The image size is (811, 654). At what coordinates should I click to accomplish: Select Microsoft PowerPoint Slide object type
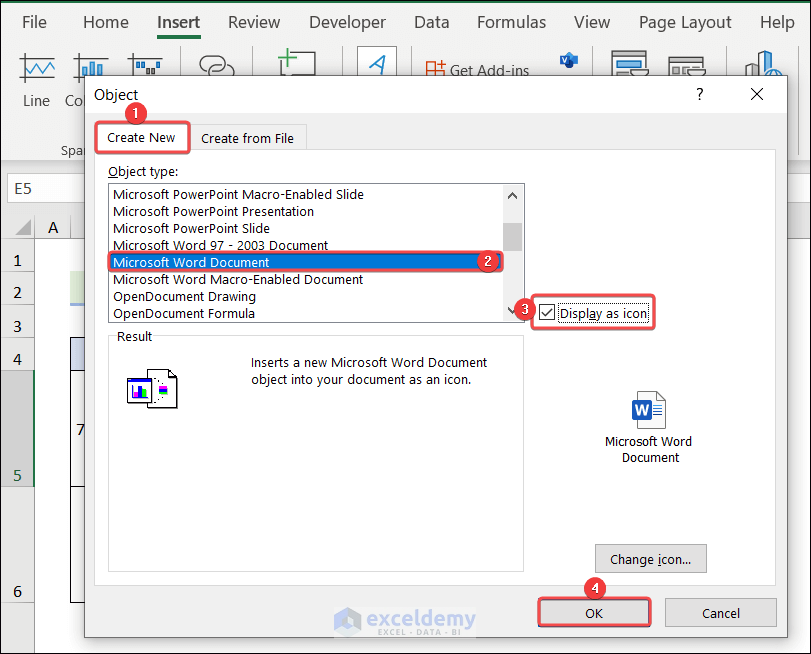(x=306, y=229)
